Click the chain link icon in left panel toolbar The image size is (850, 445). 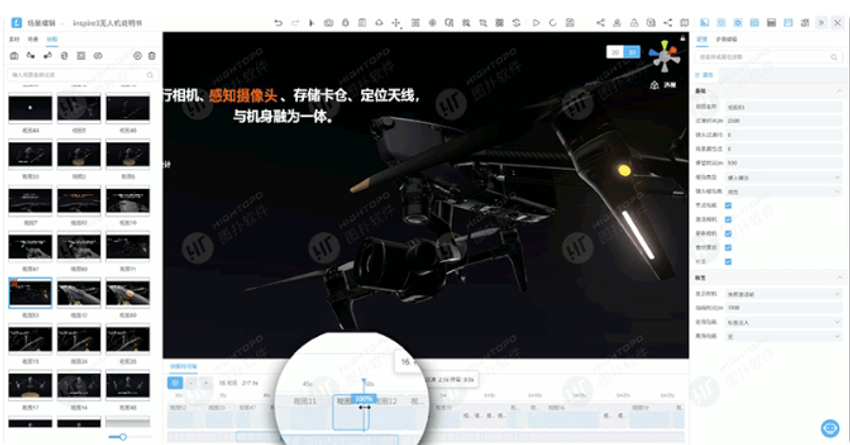[x=98, y=55]
